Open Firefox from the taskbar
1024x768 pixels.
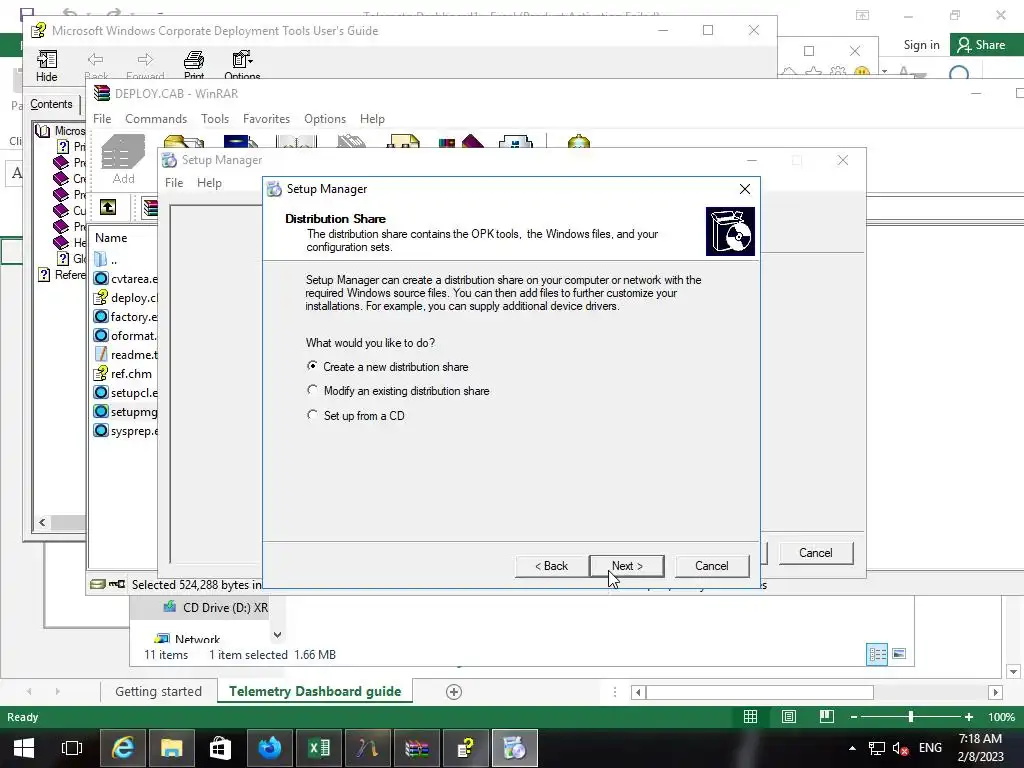[269, 748]
